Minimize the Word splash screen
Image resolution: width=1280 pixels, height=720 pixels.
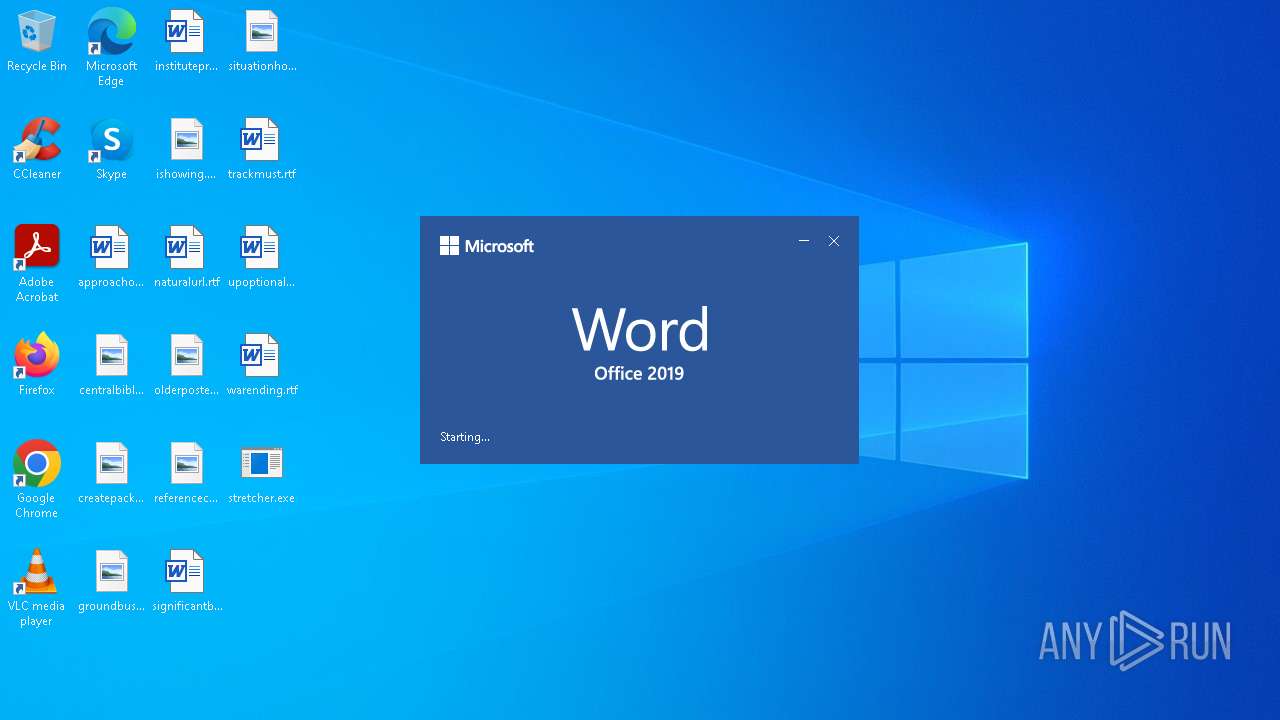click(x=804, y=241)
